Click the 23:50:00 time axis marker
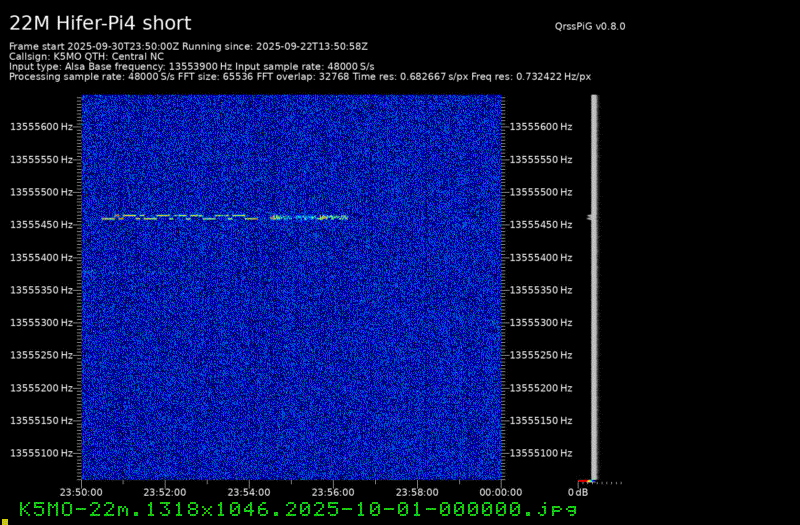The height and width of the screenshot is (525, 800). click(81, 492)
